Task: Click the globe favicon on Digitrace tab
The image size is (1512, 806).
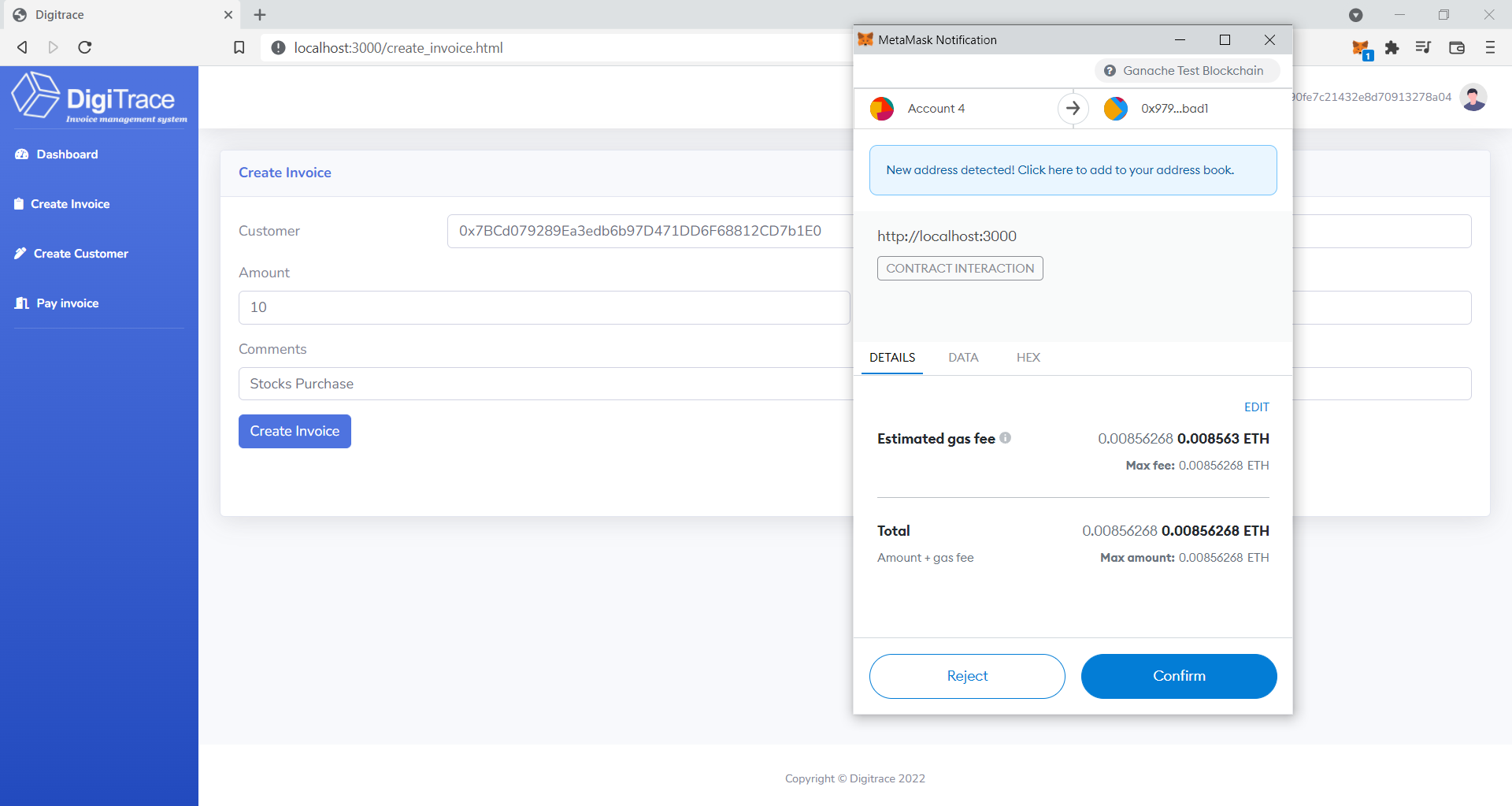Action: 20,15
